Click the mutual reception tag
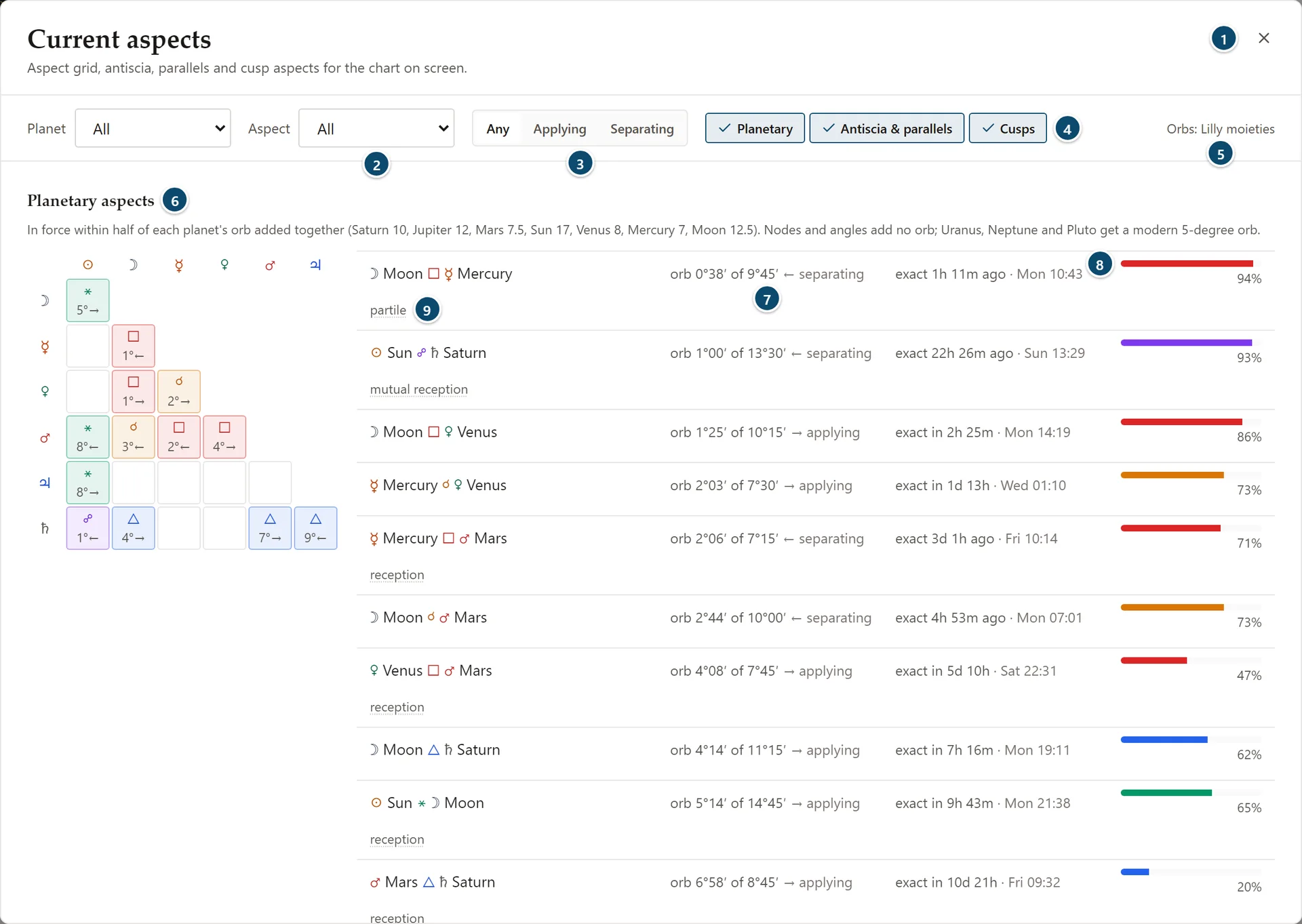 [x=418, y=389]
